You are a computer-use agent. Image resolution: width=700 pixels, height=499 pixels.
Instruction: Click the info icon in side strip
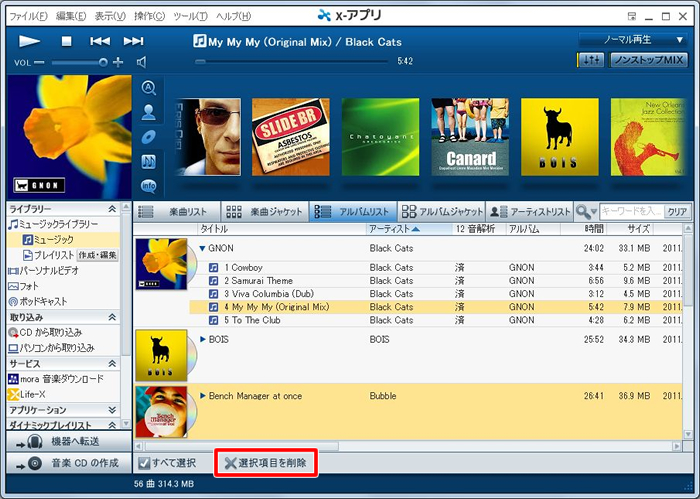point(149,185)
